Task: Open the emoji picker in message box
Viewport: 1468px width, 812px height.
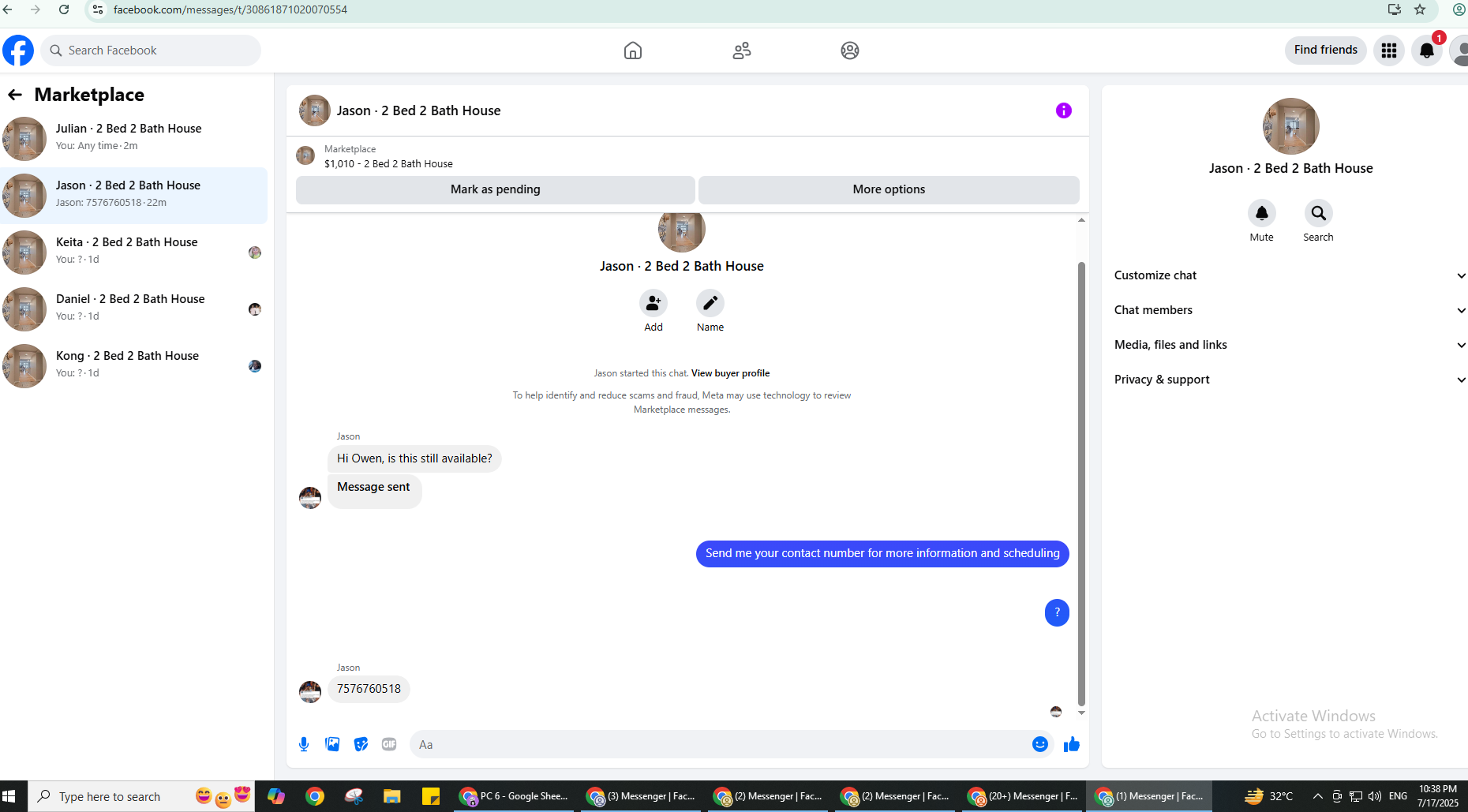Action: pos(1040,744)
